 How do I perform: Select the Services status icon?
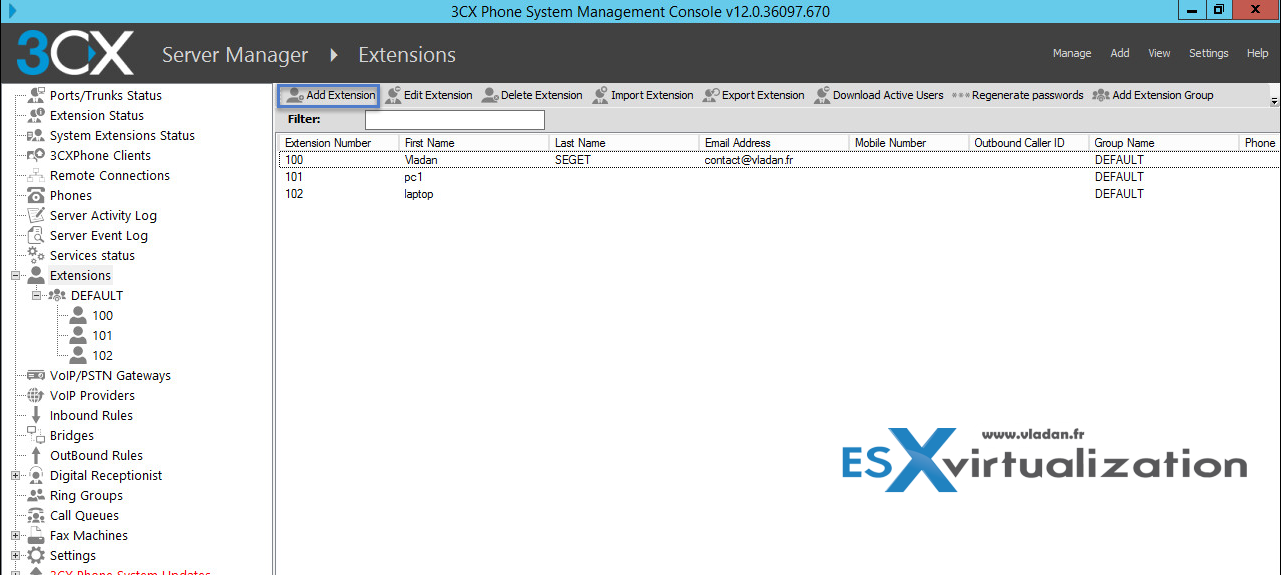[36, 255]
